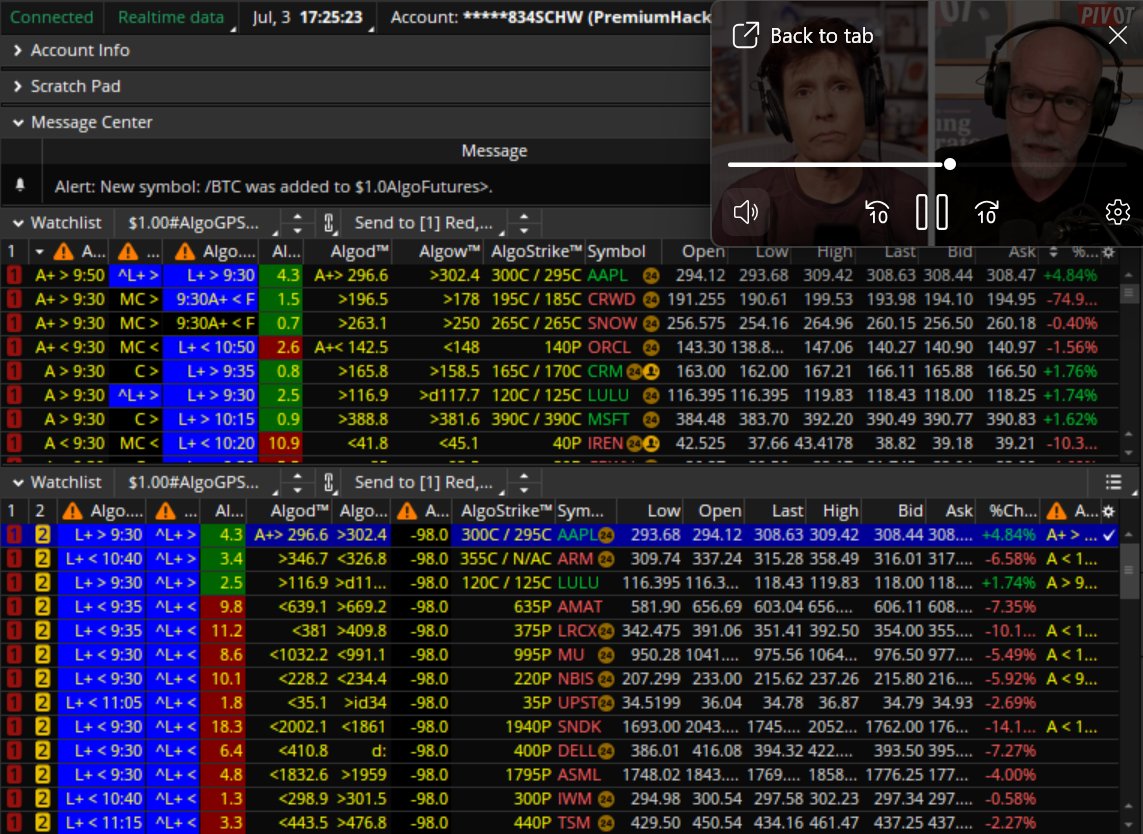Click the stepper arrows after lower Send to
This screenshot has width=1143, height=834.
524,483
